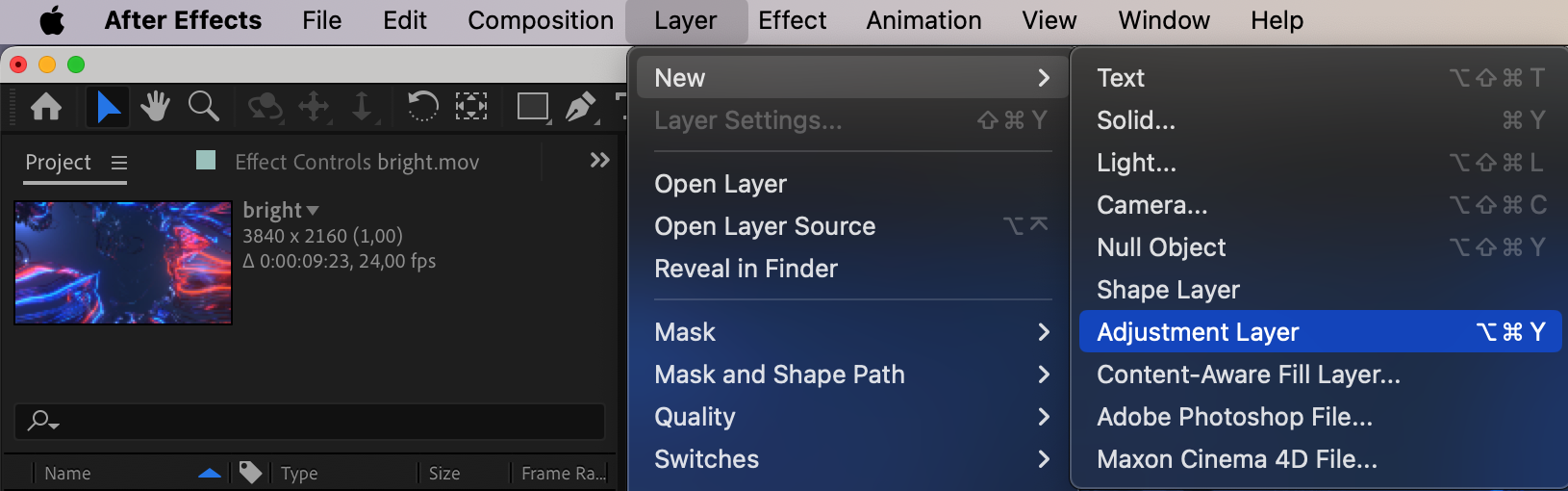Expand the Mask submenu

point(849,332)
